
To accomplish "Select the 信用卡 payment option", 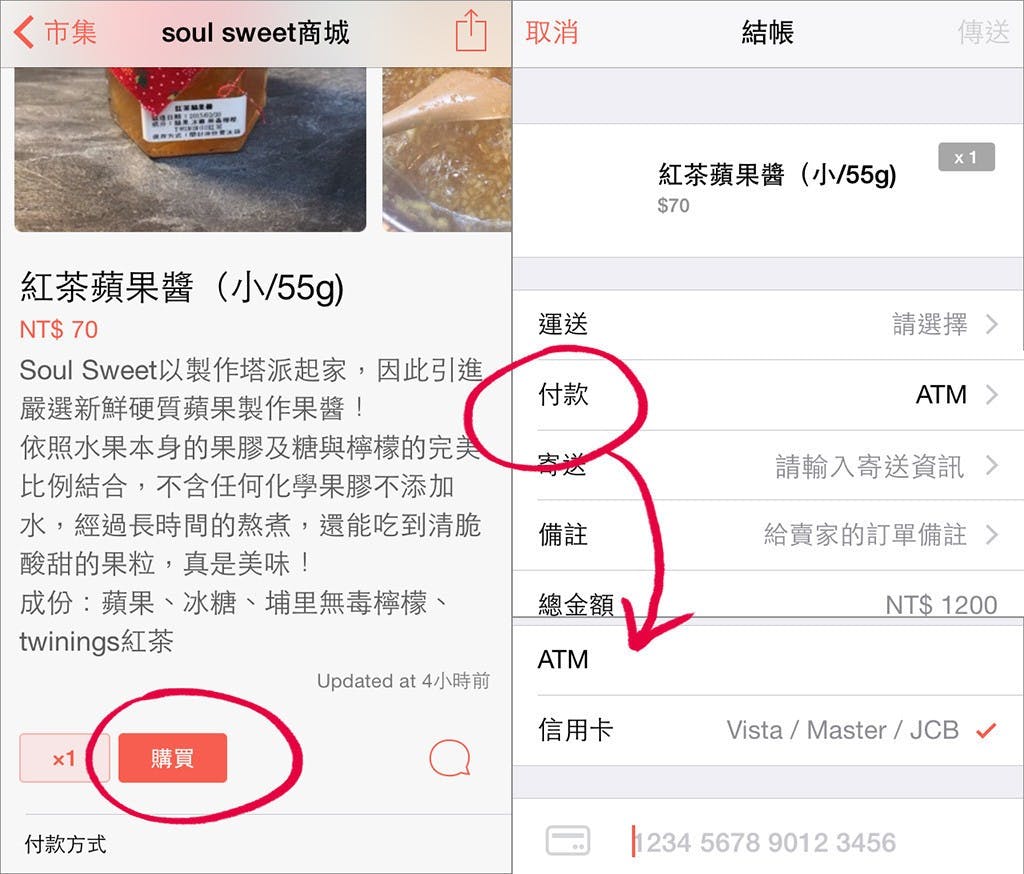I will (x=768, y=730).
